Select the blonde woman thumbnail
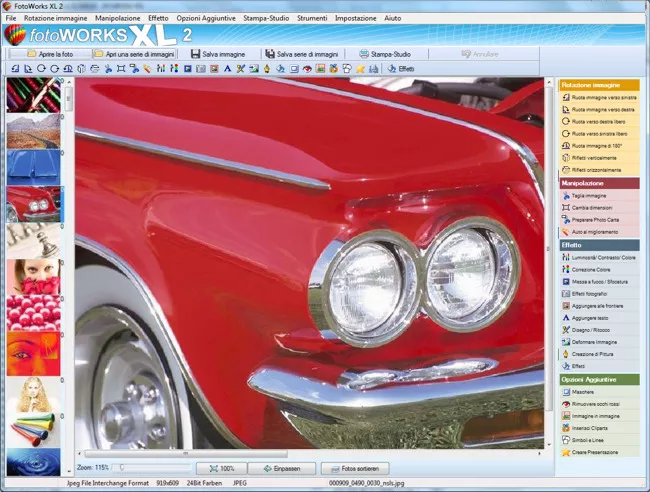This screenshot has width=650, height=492. coord(33,394)
